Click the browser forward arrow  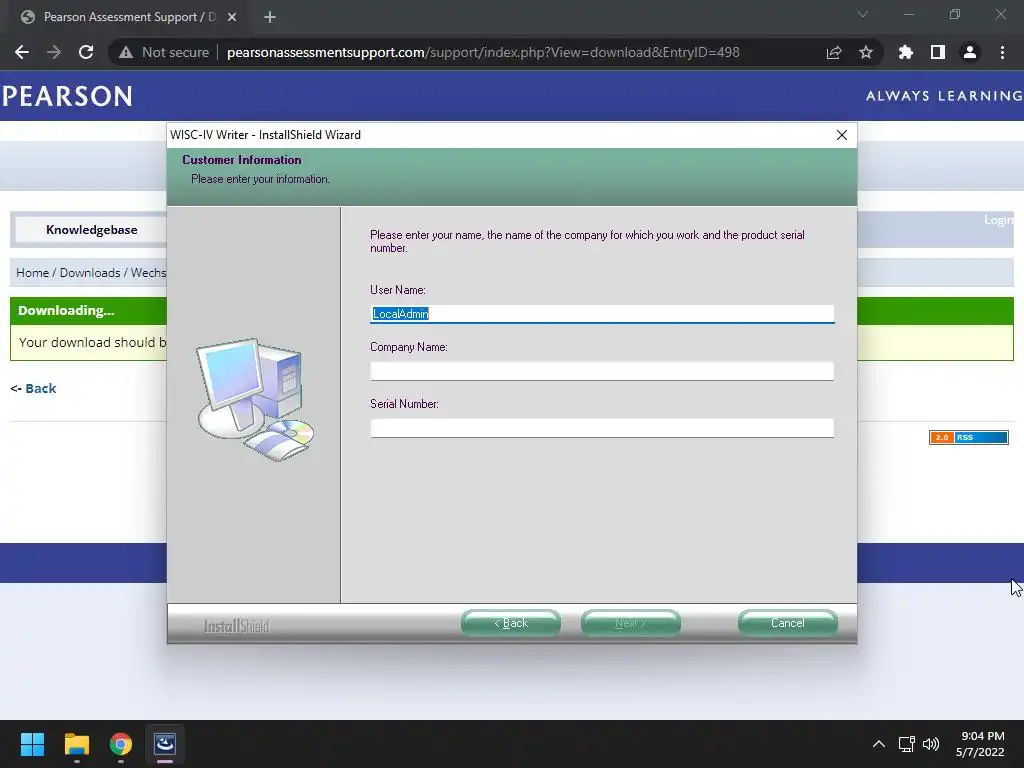[x=54, y=52]
